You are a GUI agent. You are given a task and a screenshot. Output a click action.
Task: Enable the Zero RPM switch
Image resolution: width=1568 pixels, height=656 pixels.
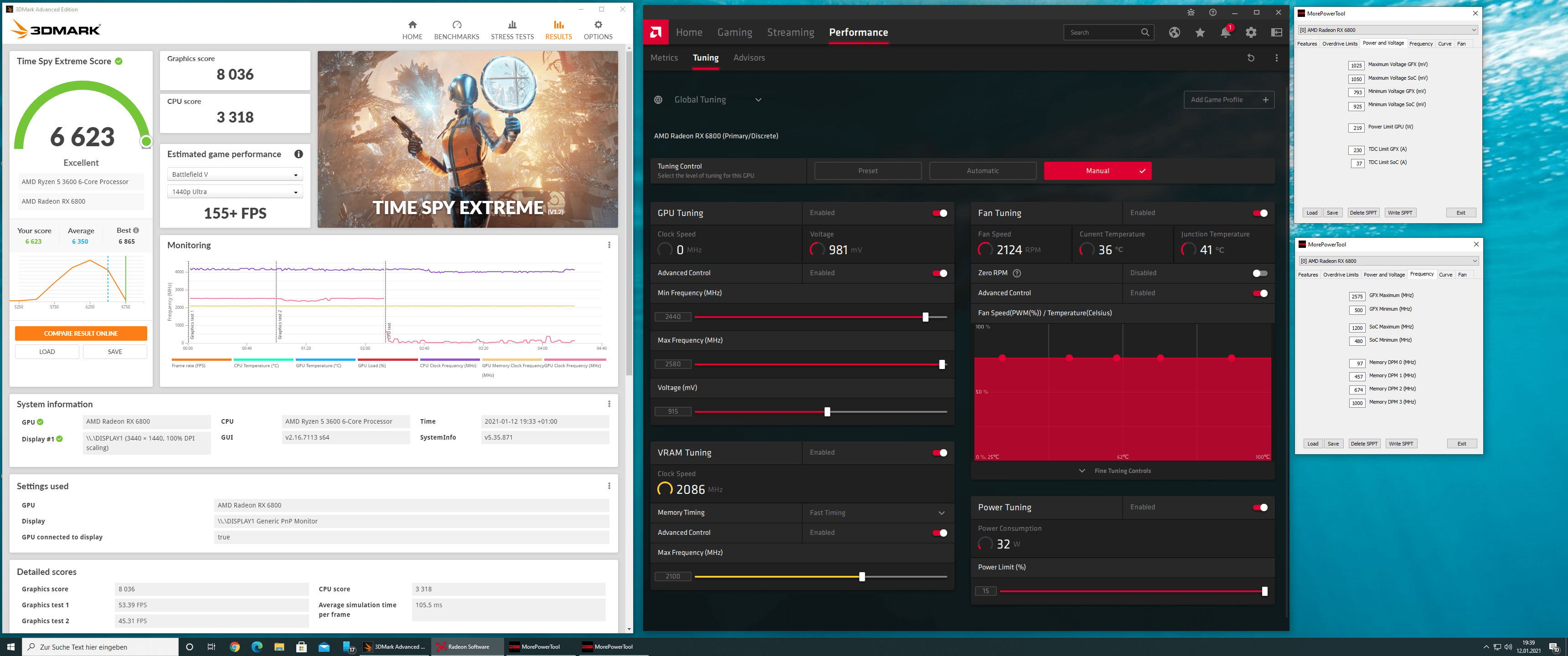[x=1260, y=273]
